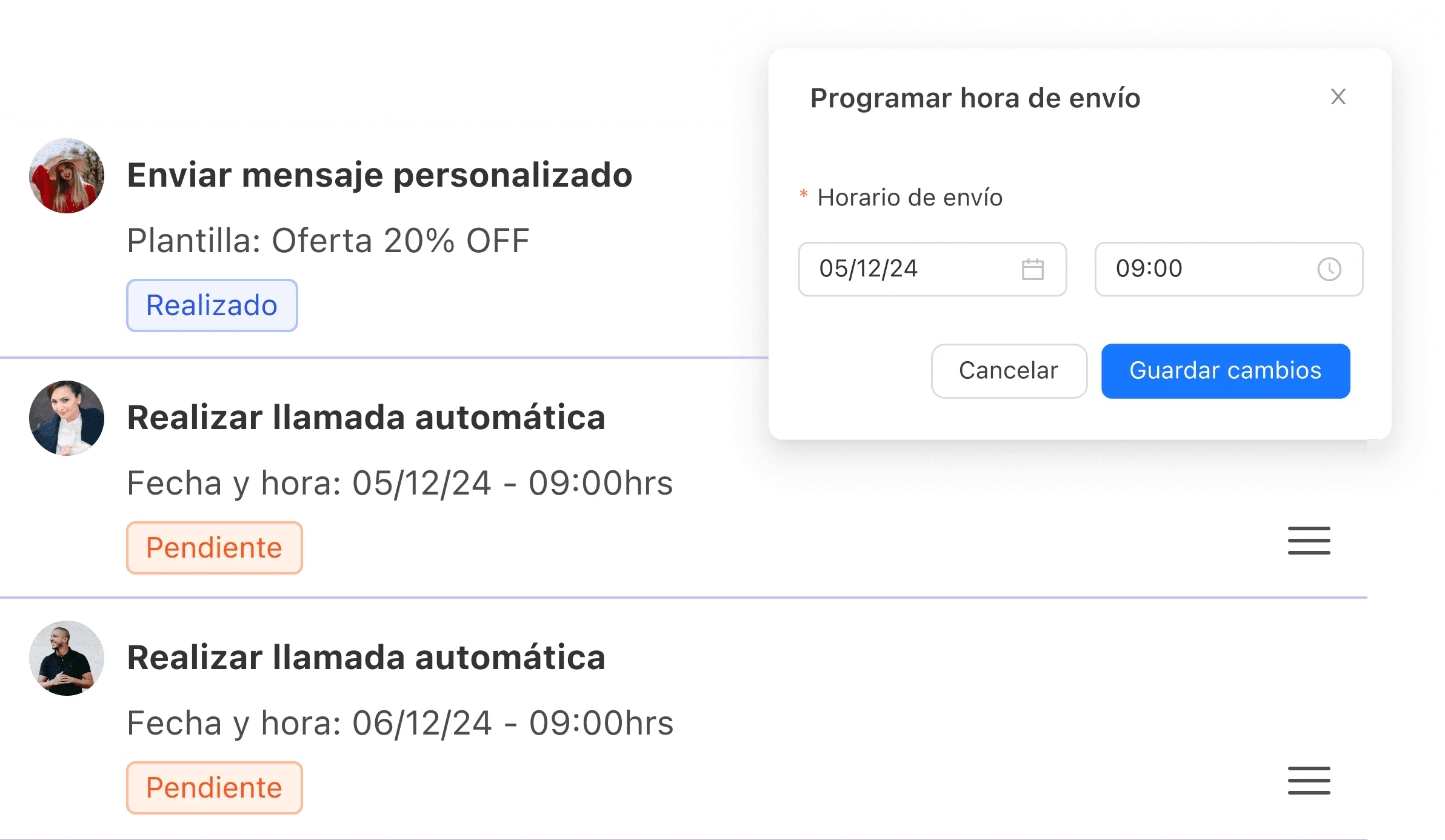
Task: Click the avatar of woman in red
Action: point(67,176)
